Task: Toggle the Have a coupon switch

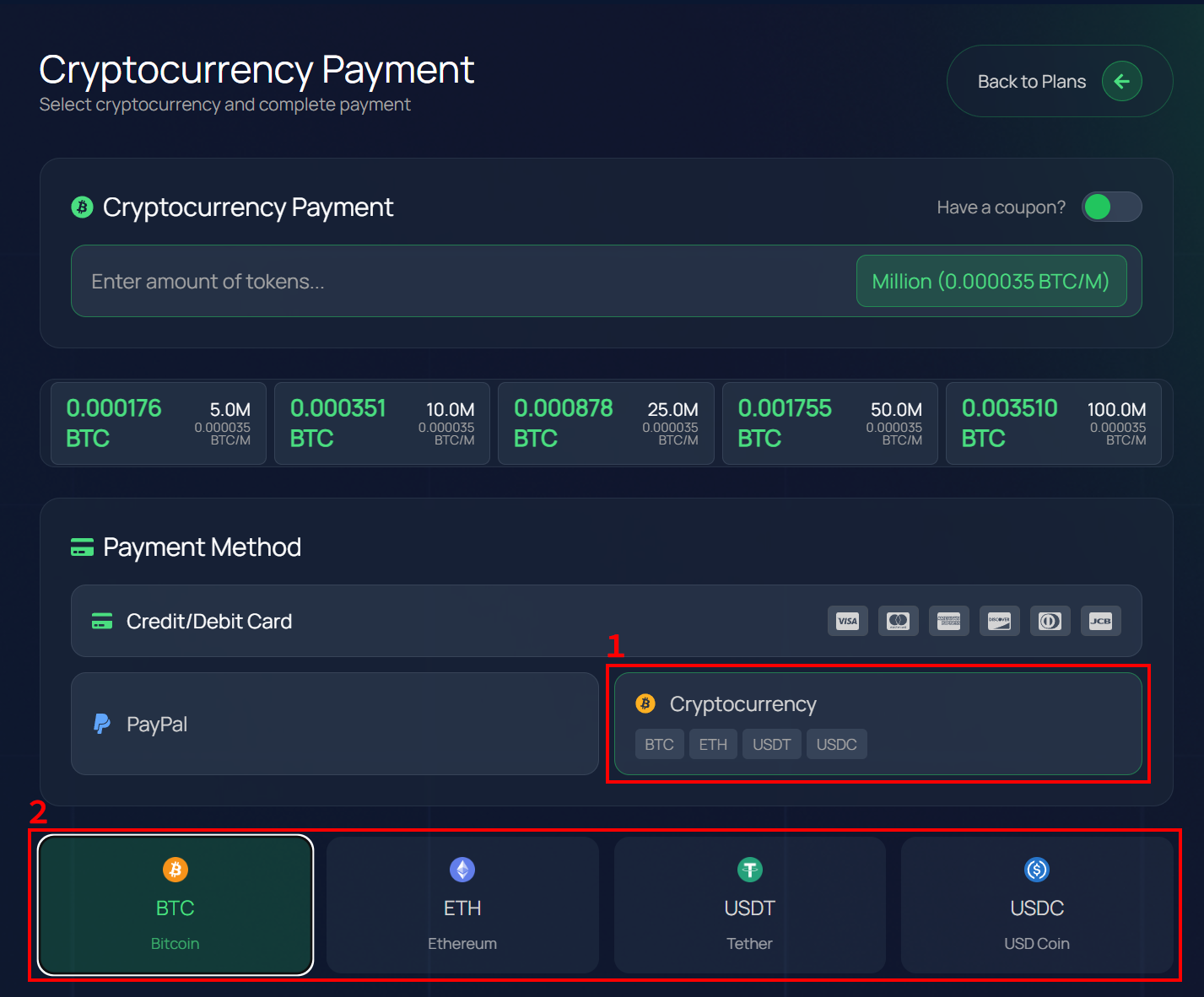Action: 1111,207
